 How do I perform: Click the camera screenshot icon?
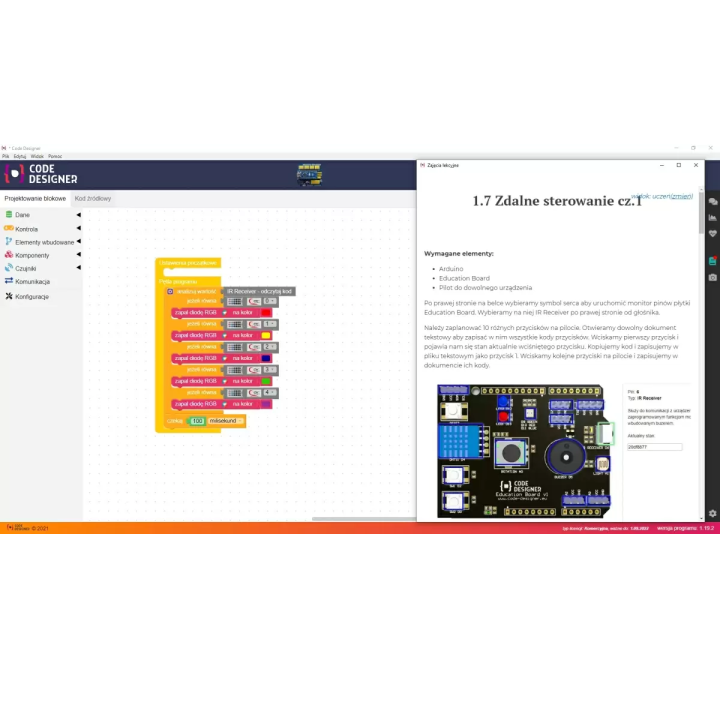pyautogui.click(x=712, y=276)
